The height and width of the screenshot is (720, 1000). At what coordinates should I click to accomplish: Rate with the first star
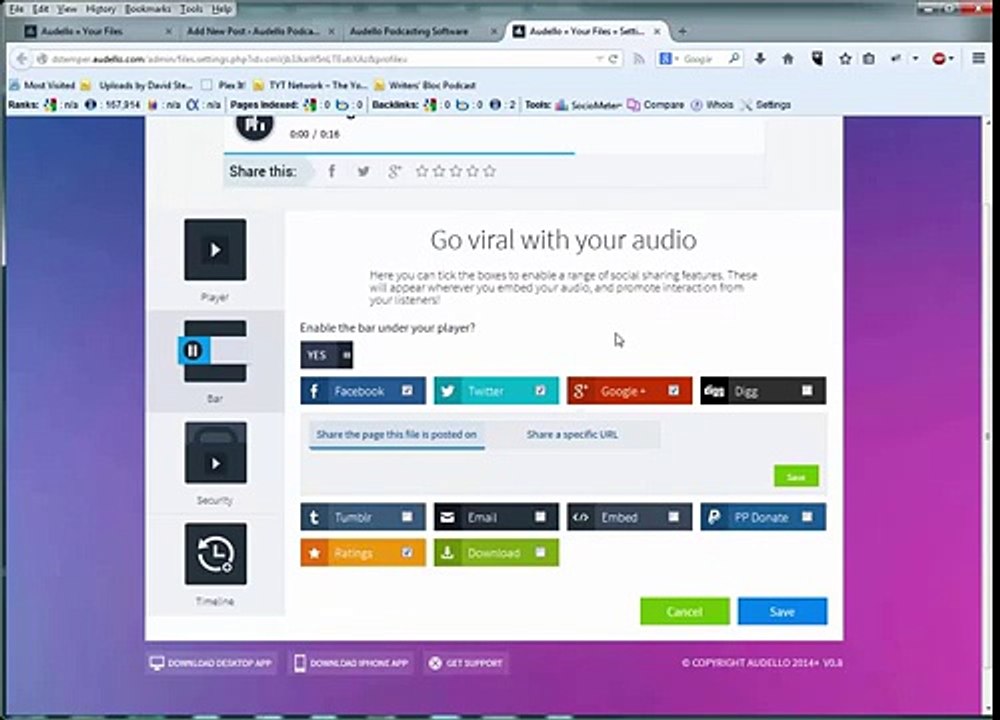pos(422,171)
